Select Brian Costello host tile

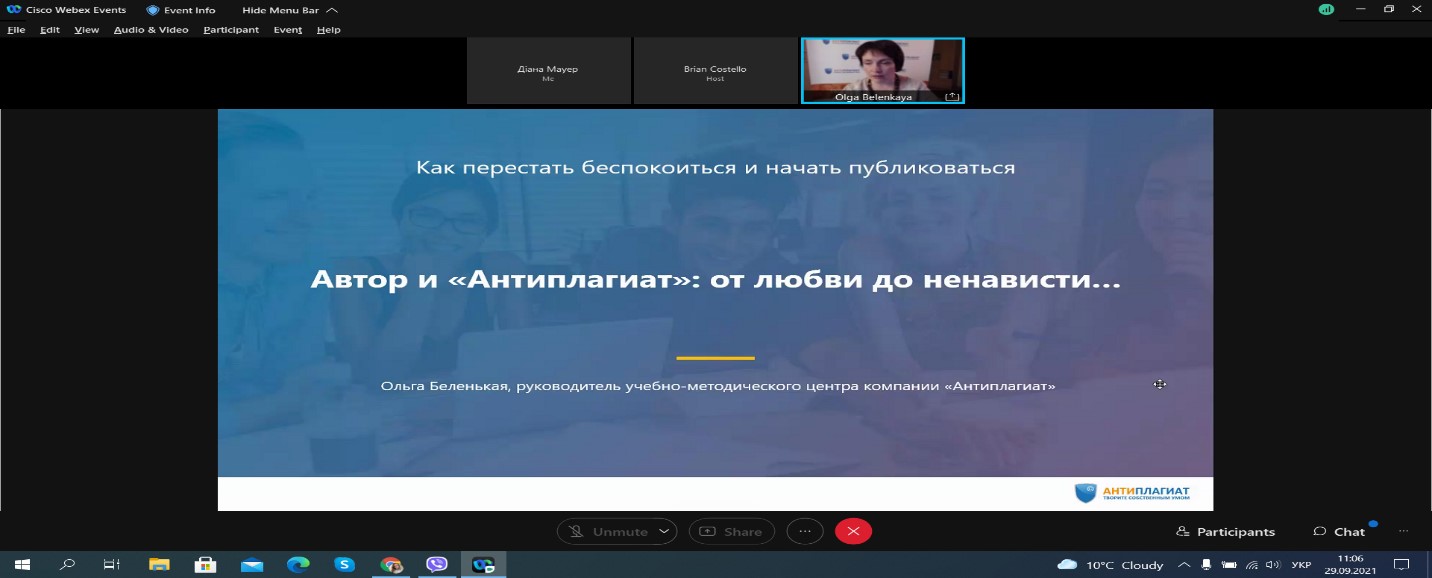715,71
